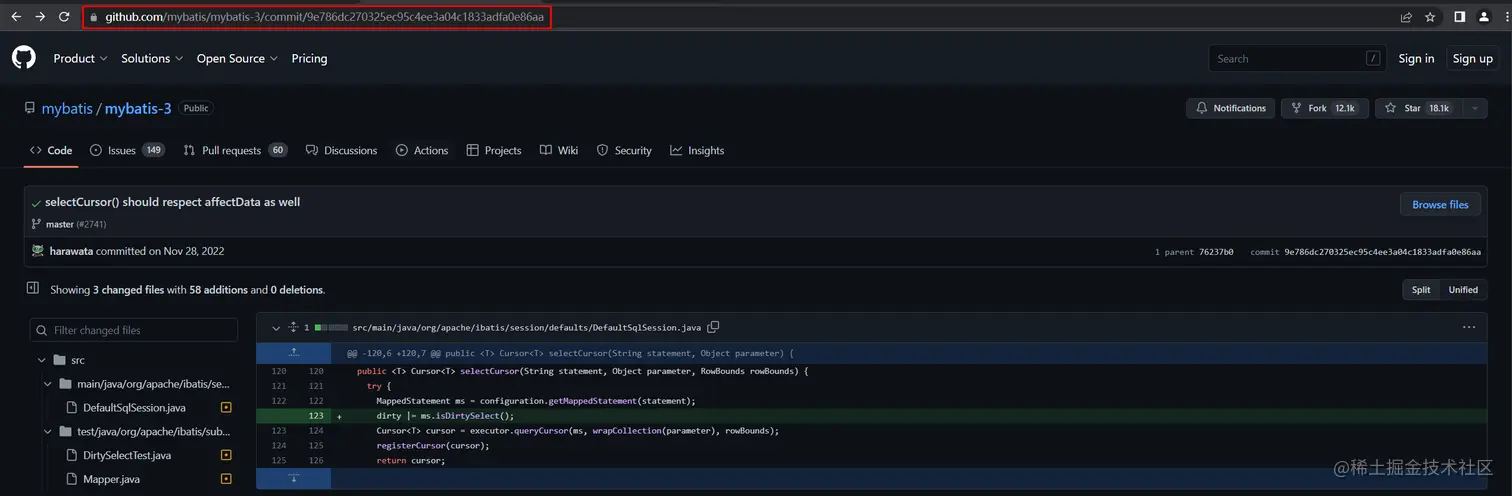The image size is (1512, 496).
Task: Click the Sign up button
Action: (x=1472, y=58)
